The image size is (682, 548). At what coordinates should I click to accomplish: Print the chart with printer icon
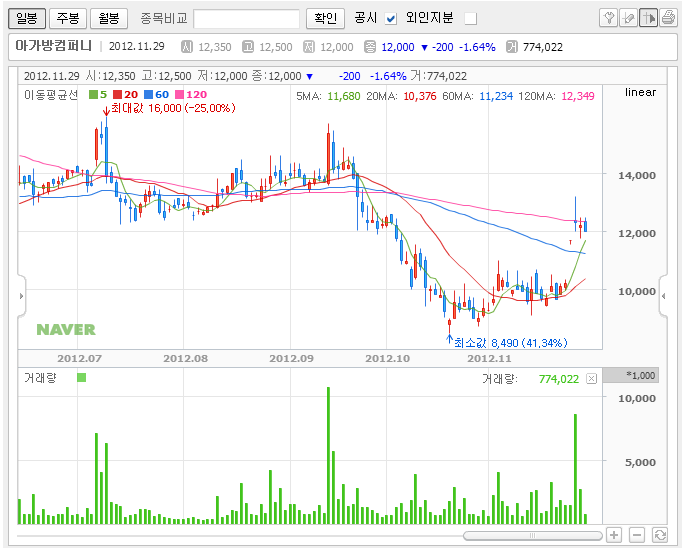point(668,18)
